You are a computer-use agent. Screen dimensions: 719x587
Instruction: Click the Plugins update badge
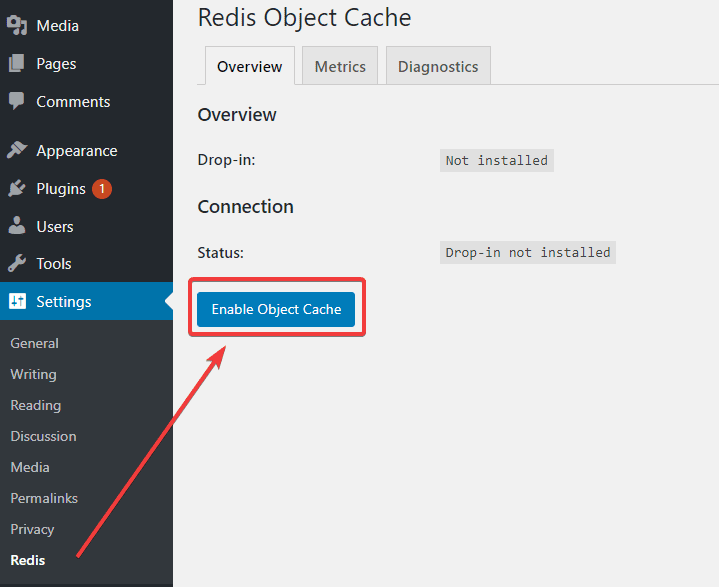click(x=101, y=189)
